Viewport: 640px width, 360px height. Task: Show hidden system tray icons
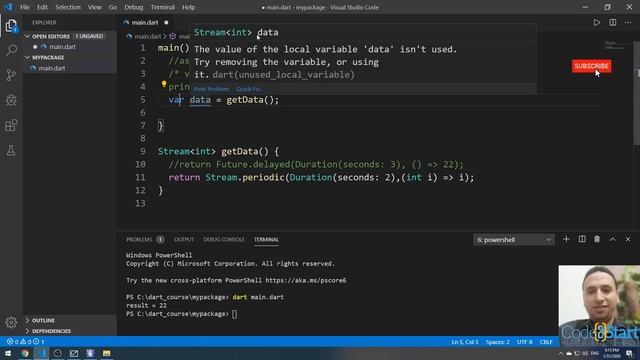(560, 353)
